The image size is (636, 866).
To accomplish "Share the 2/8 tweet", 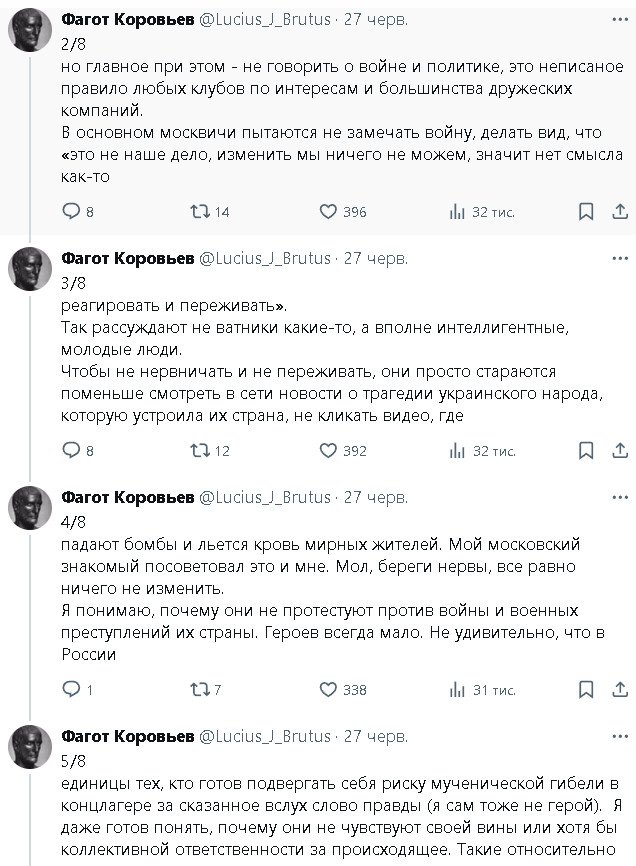I will [x=620, y=211].
